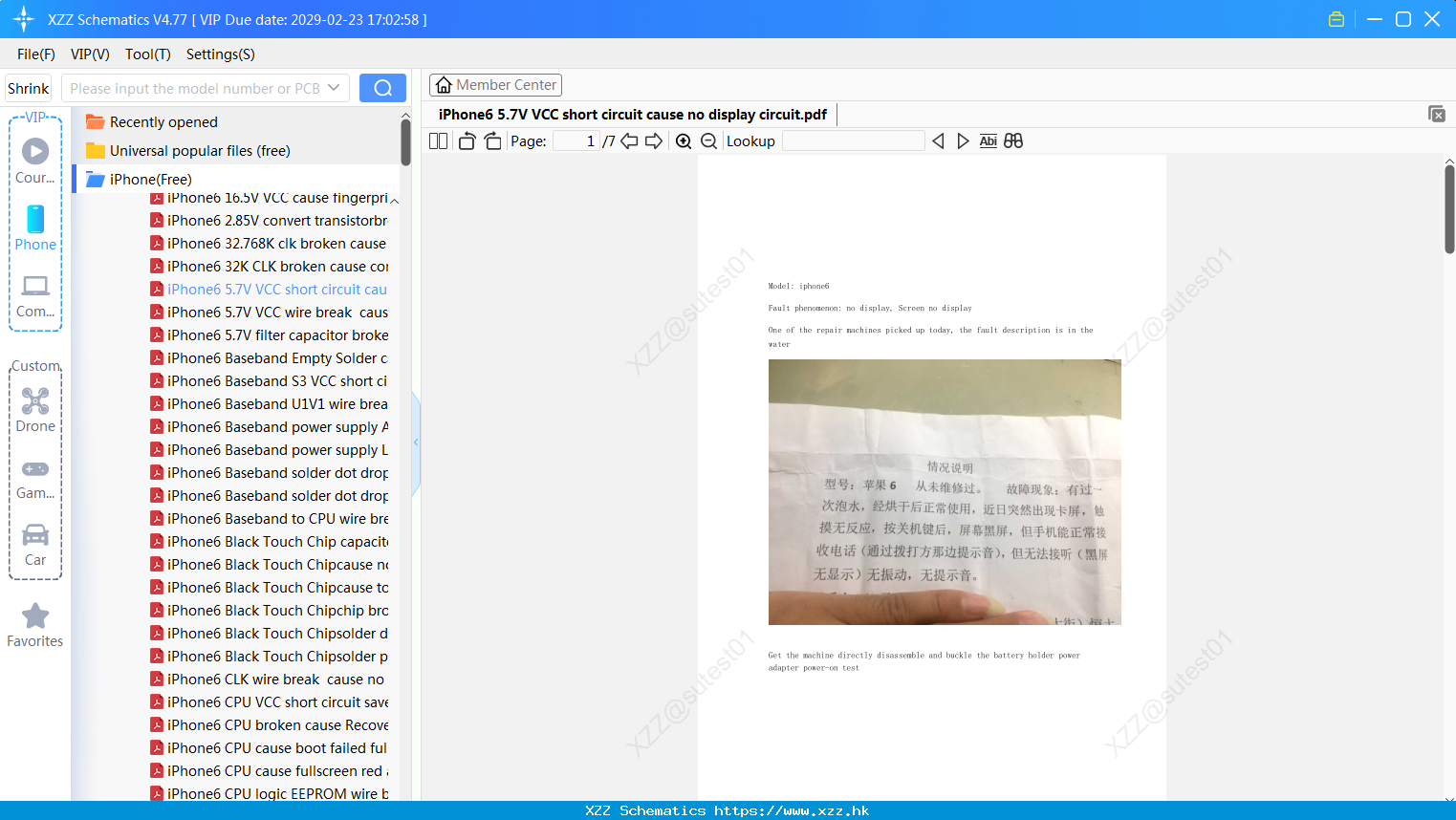Select the Car category icon
The width and height of the screenshot is (1456, 820).
click(35, 534)
